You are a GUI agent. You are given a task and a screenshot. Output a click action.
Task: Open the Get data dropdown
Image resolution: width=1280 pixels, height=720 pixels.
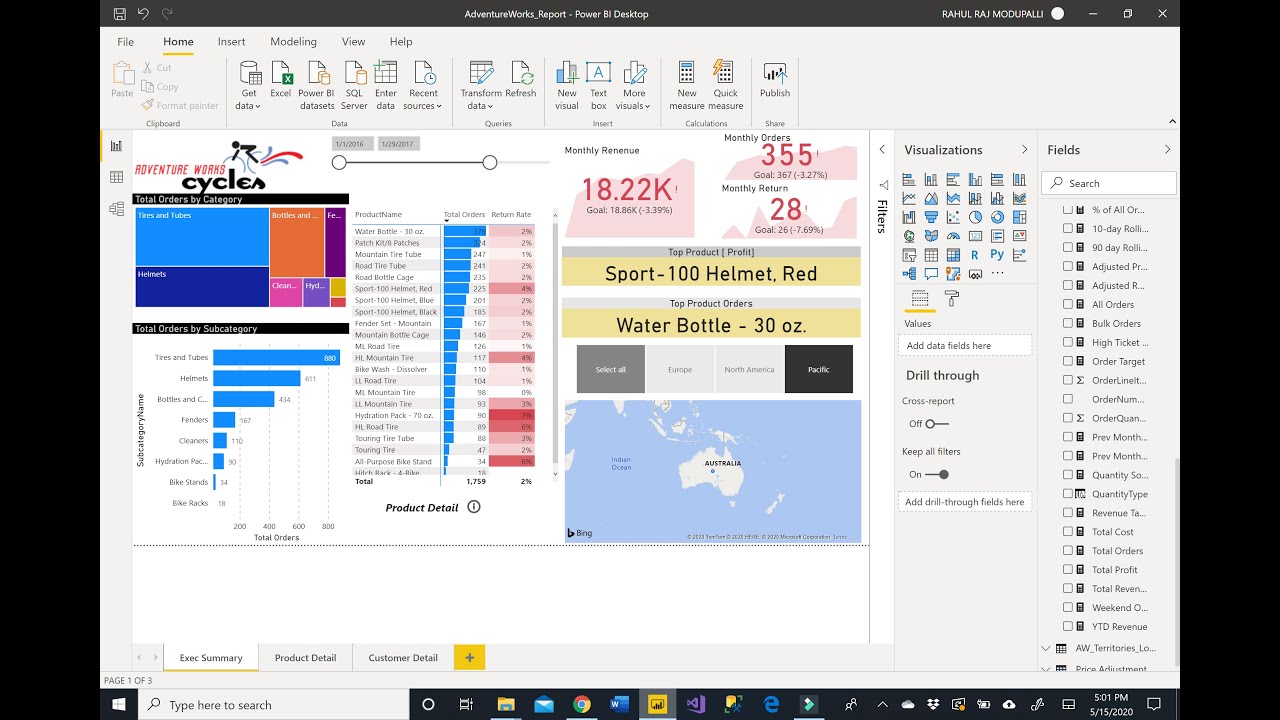tap(248, 86)
